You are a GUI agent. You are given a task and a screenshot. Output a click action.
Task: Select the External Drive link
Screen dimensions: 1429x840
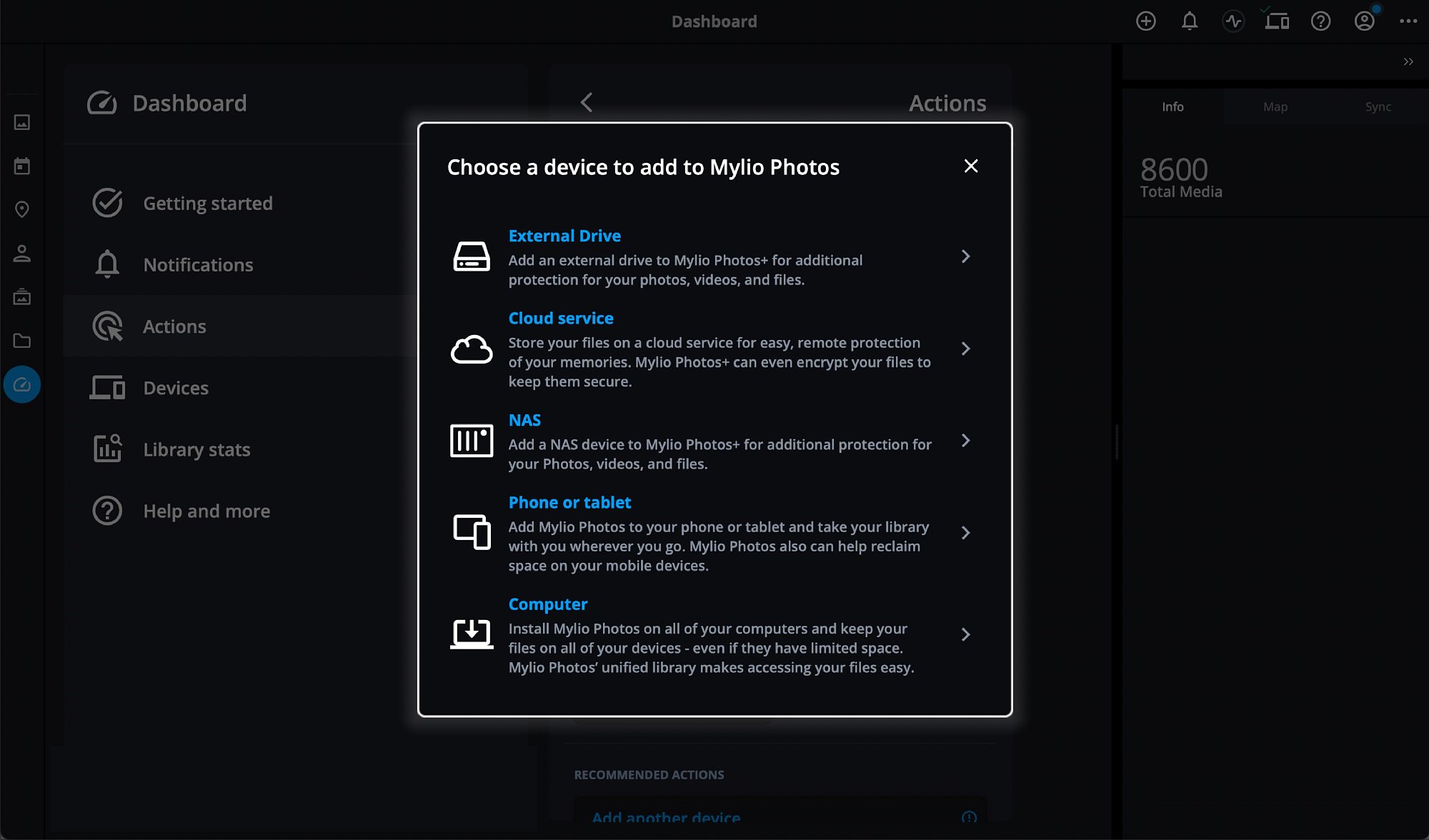coord(564,236)
